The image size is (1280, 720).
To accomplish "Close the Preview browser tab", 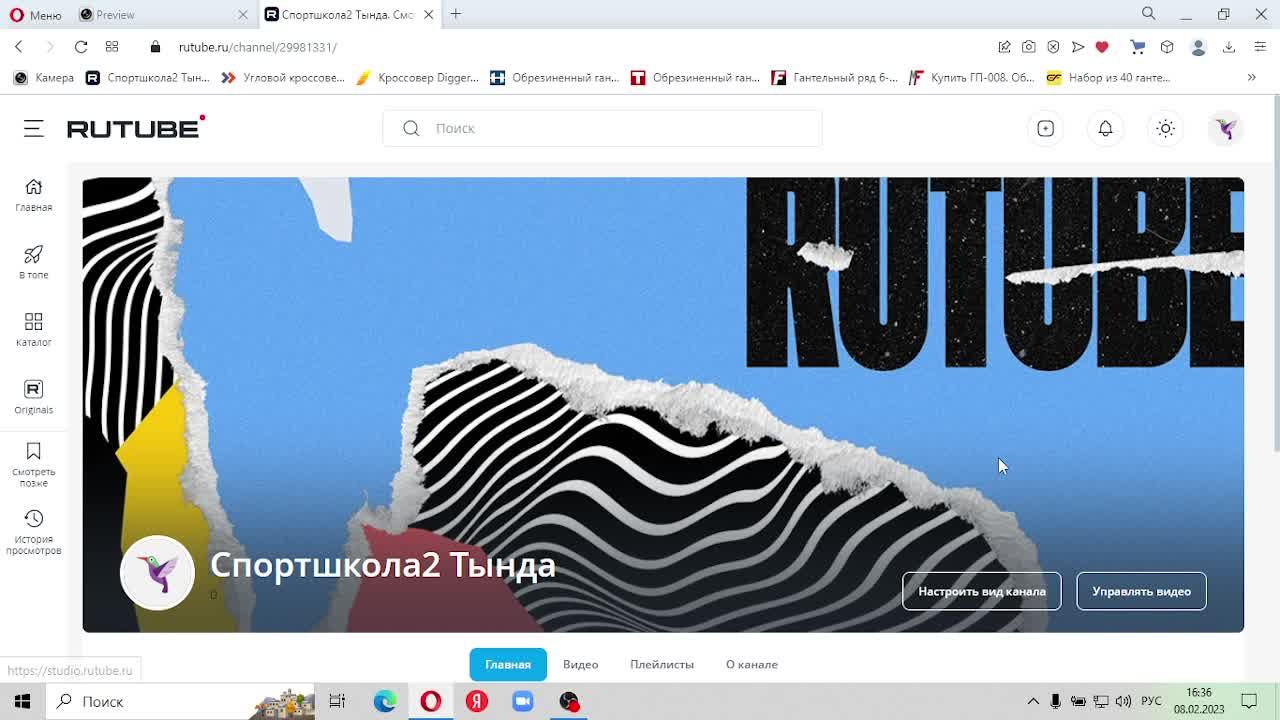I will [243, 14].
